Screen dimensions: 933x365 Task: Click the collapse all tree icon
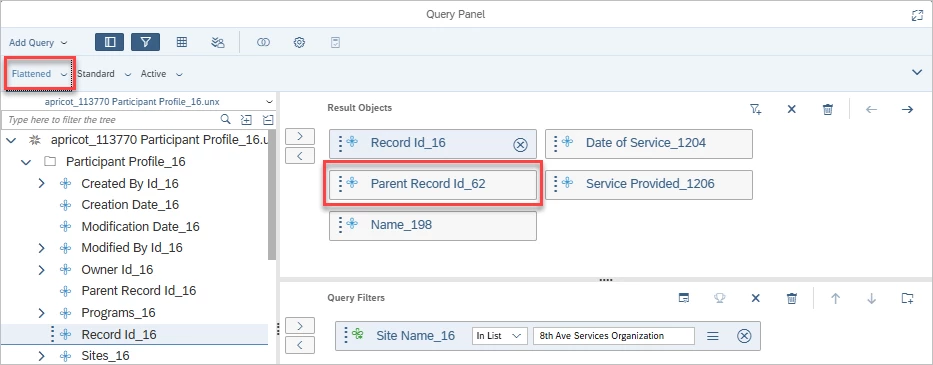268,120
